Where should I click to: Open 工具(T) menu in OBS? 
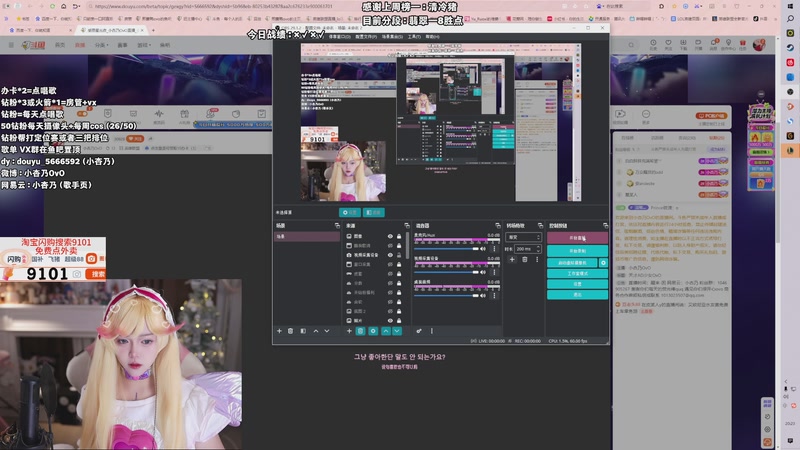coord(414,37)
